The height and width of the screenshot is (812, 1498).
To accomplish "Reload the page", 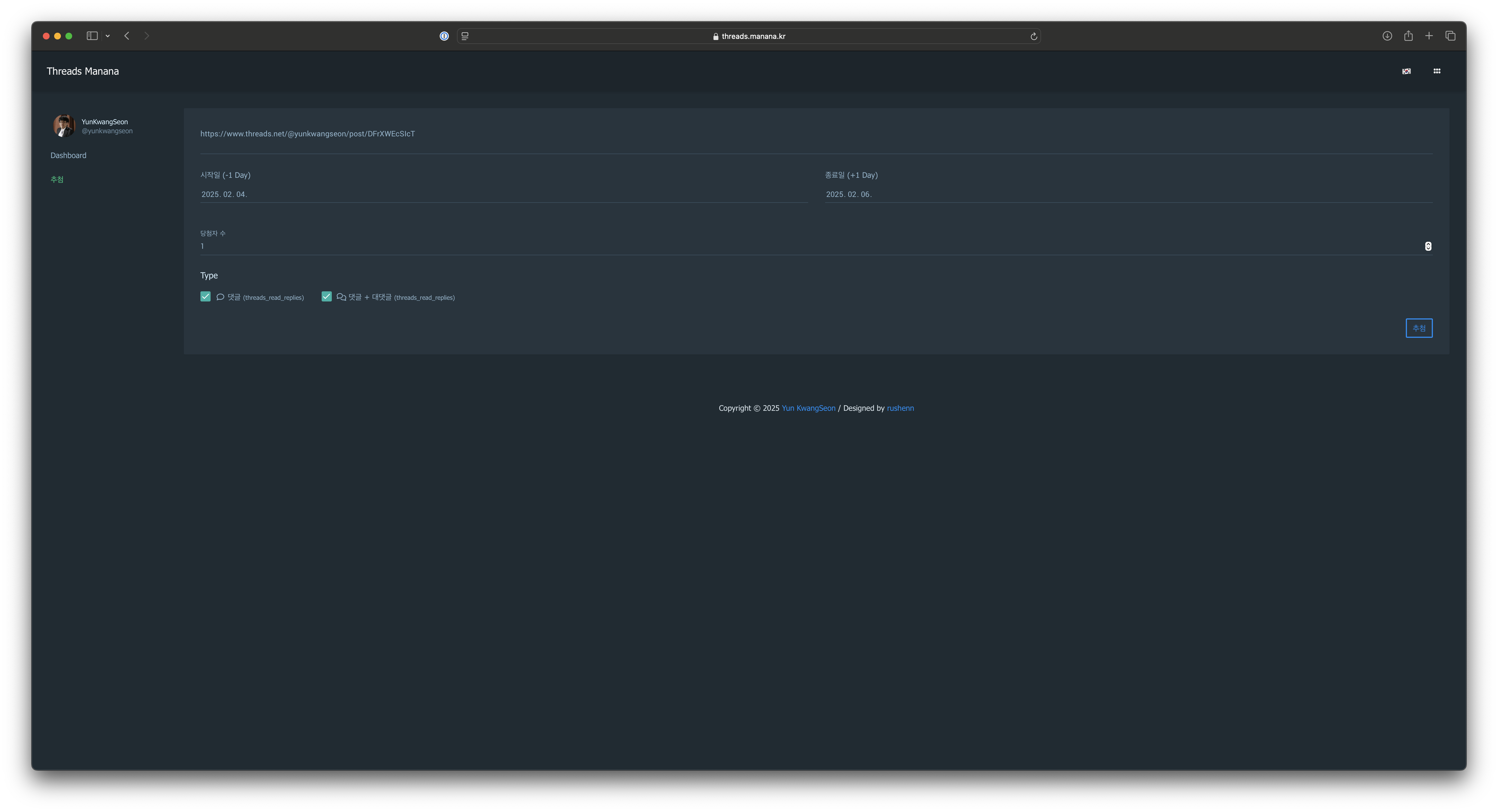I will [1033, 36].
